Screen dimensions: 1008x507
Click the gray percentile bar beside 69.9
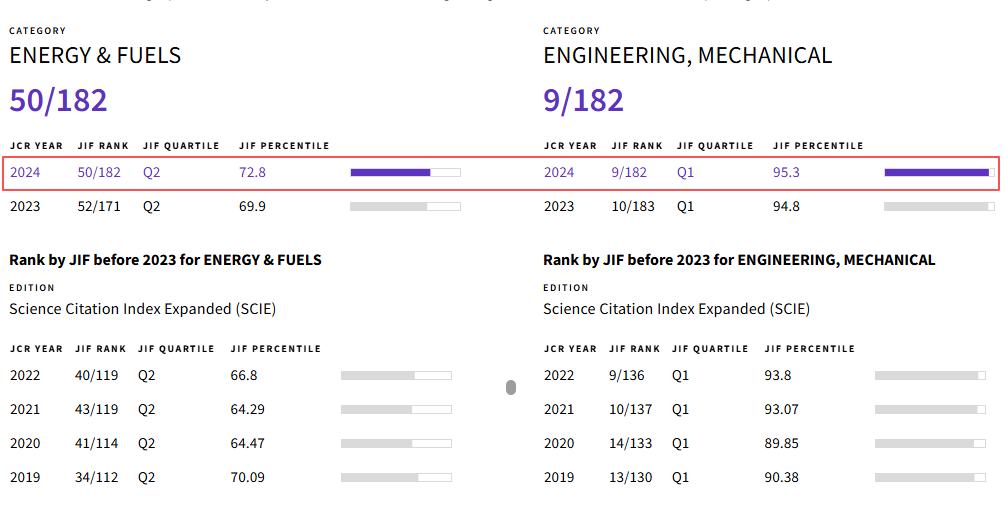pos(405,206)
